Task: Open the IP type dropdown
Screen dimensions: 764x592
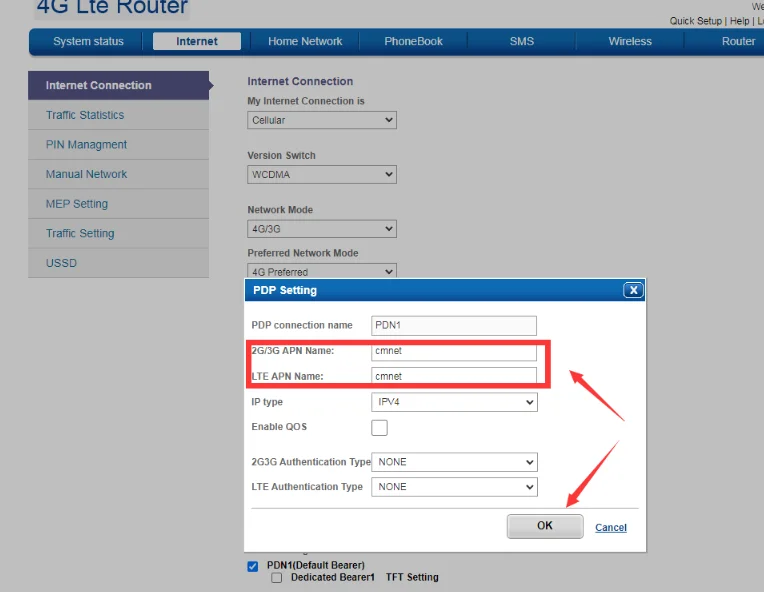Action: (453, 402)
